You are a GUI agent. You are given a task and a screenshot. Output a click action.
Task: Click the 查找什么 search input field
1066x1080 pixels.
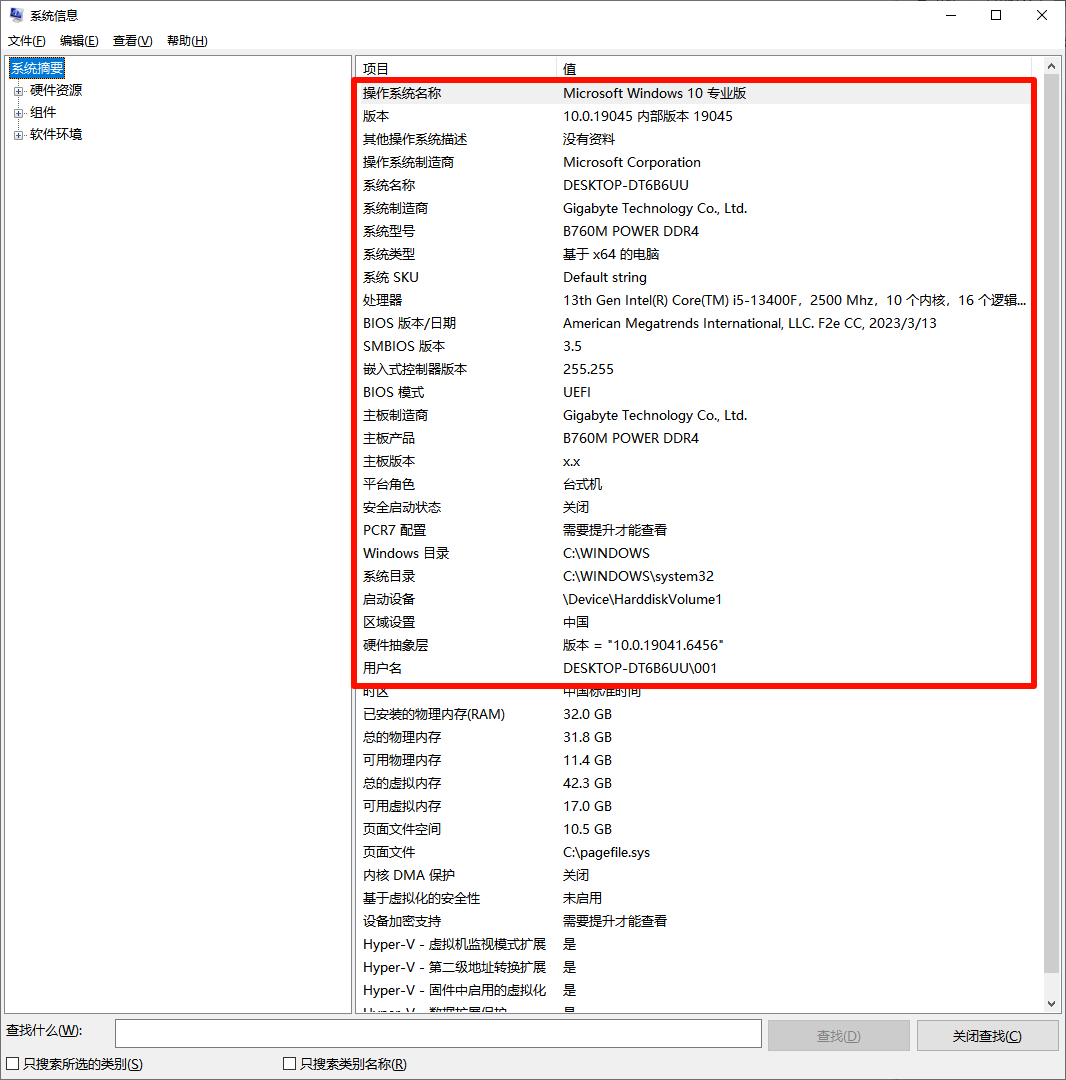click(x=438, y=1034)
